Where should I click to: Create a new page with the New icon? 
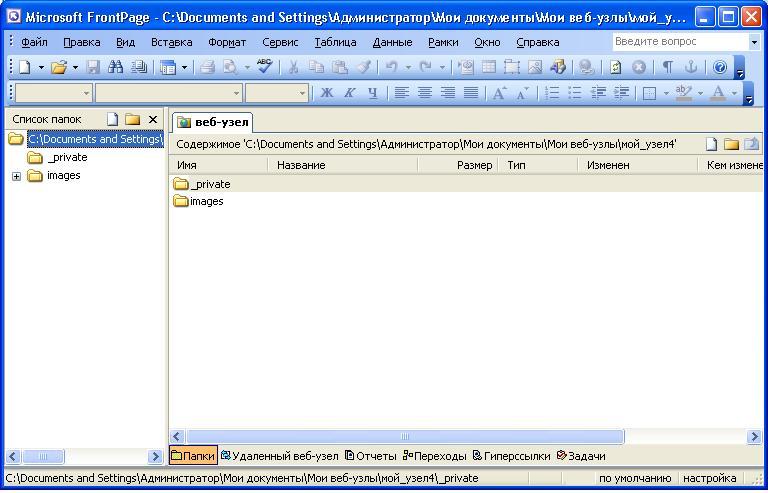click(x=24, y=67)
